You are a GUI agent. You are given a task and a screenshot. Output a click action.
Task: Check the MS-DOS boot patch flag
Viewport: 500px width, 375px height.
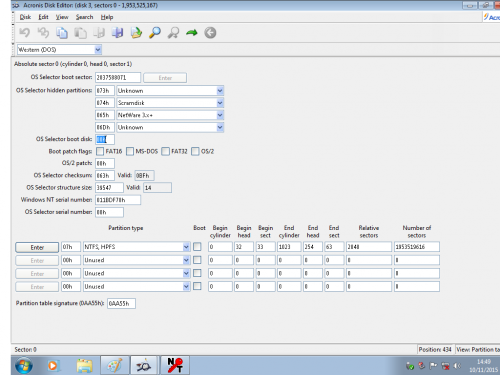[130, 151]
